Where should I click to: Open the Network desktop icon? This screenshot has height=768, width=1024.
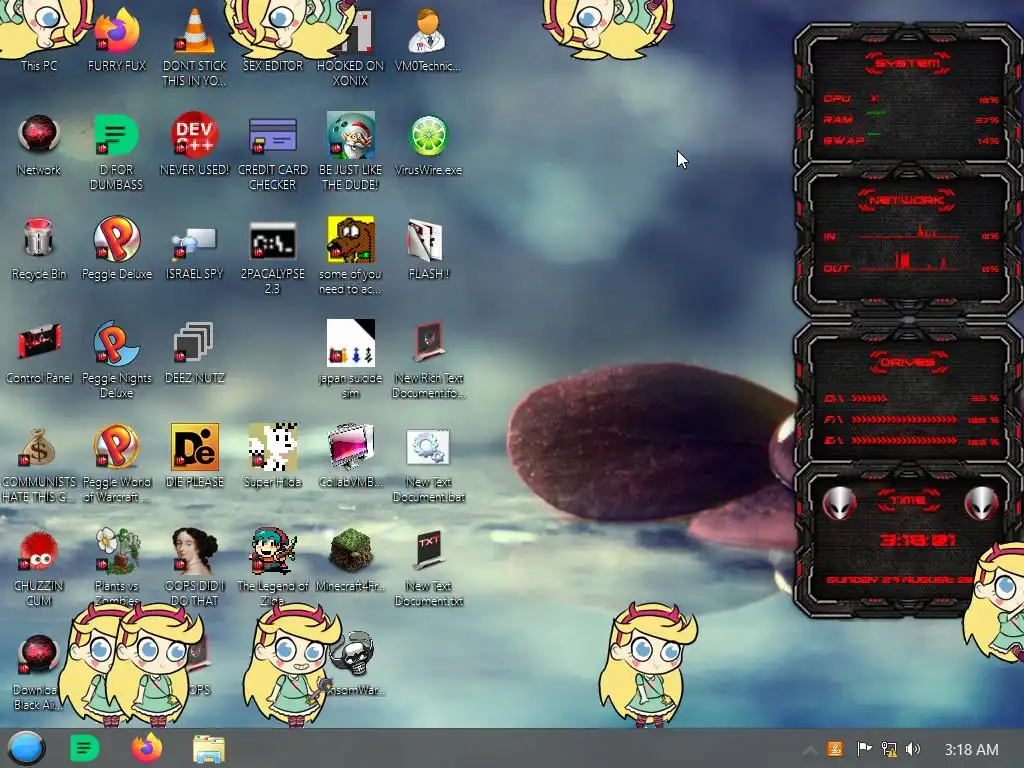tap(39, 135)
